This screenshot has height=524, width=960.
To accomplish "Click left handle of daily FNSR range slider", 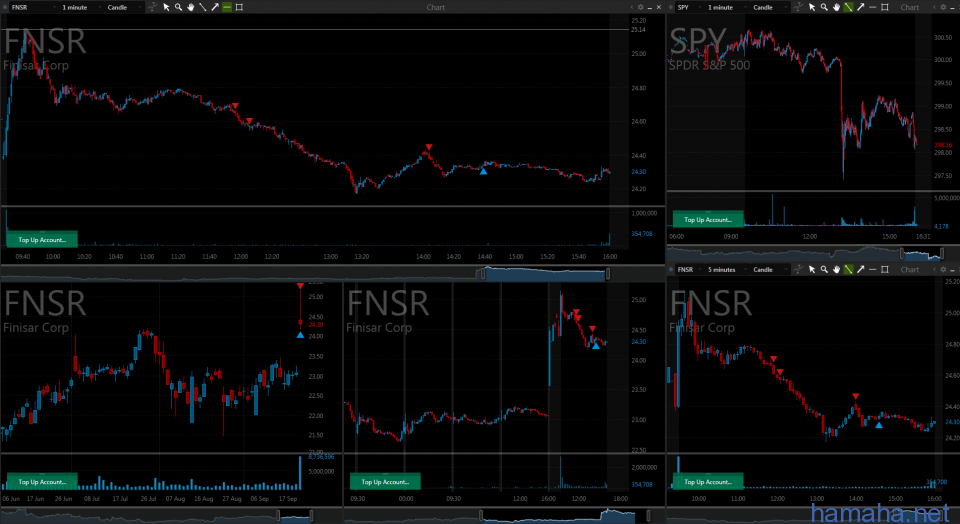I will (278, 515).
